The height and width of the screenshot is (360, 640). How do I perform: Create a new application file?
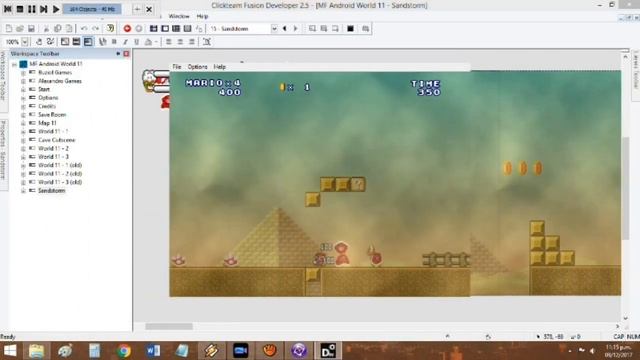point(9,29)
